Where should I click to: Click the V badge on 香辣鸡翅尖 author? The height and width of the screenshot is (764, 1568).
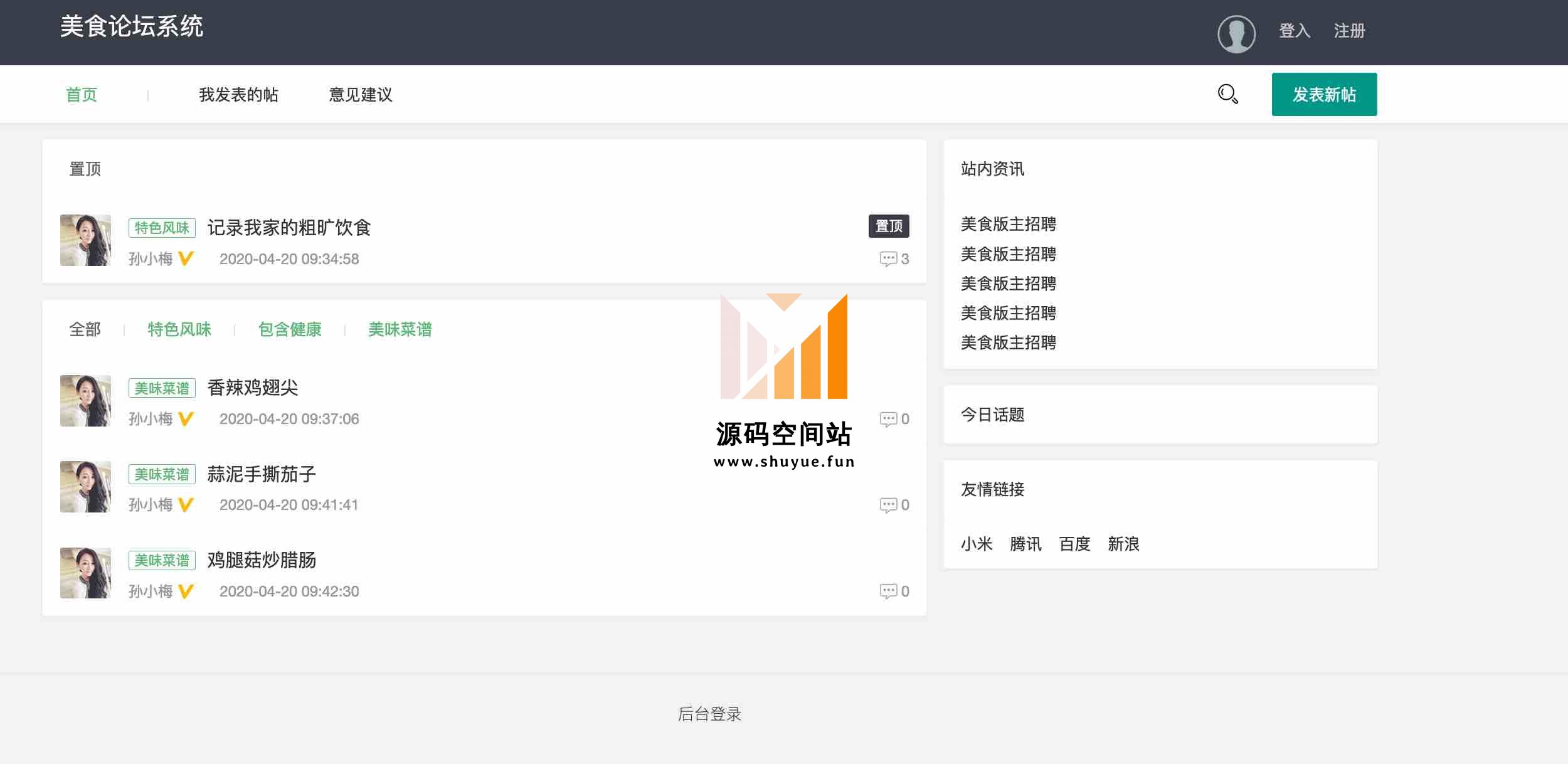pos(186,419)
